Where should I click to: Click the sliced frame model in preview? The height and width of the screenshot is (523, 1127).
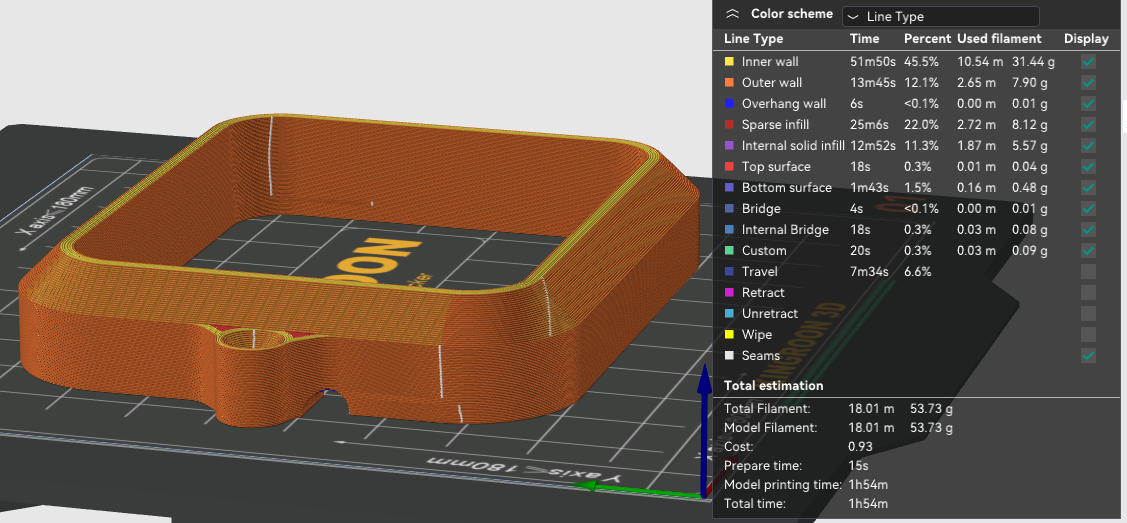(x=359, y=273)
